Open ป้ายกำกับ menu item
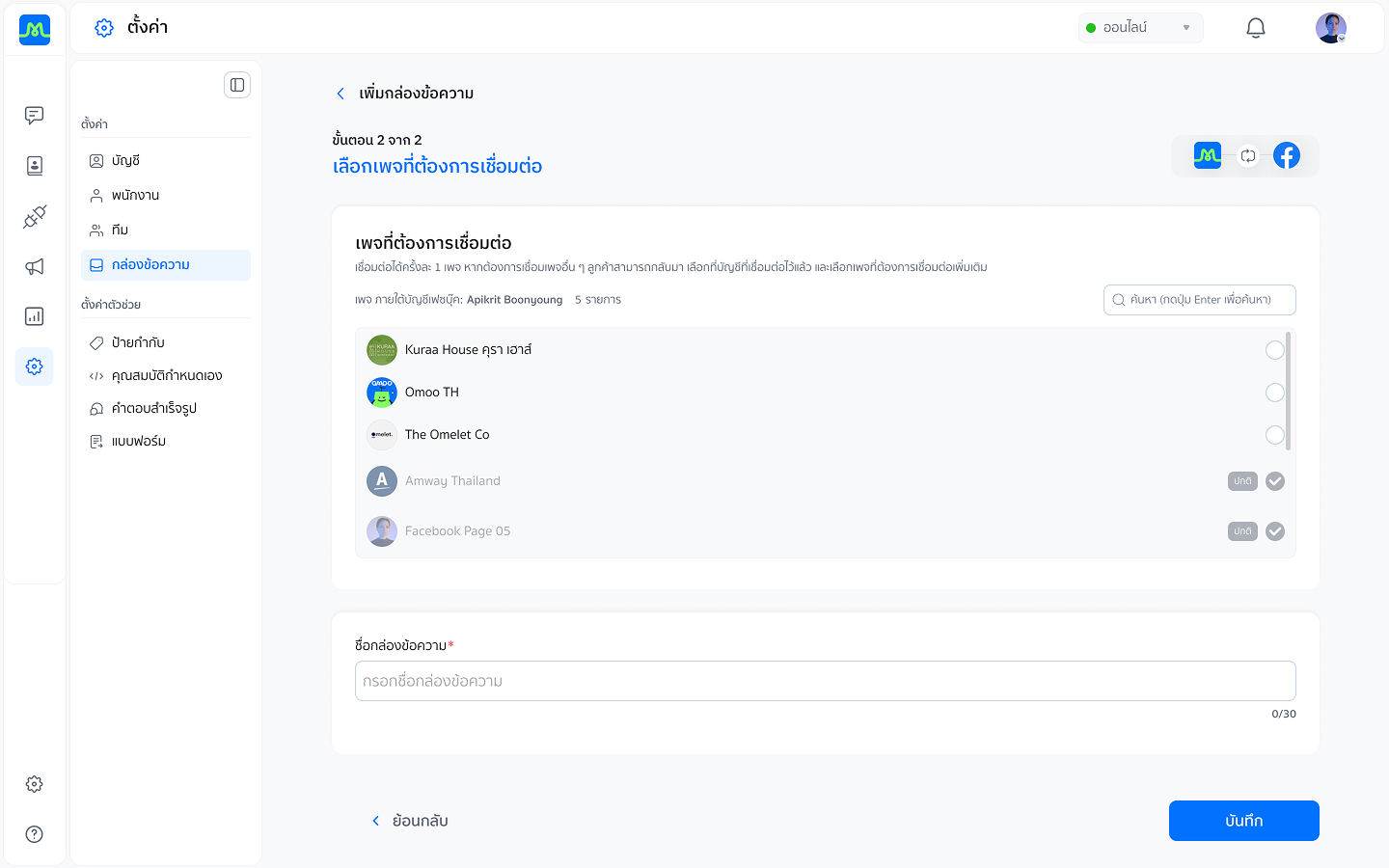 [166, 342]
